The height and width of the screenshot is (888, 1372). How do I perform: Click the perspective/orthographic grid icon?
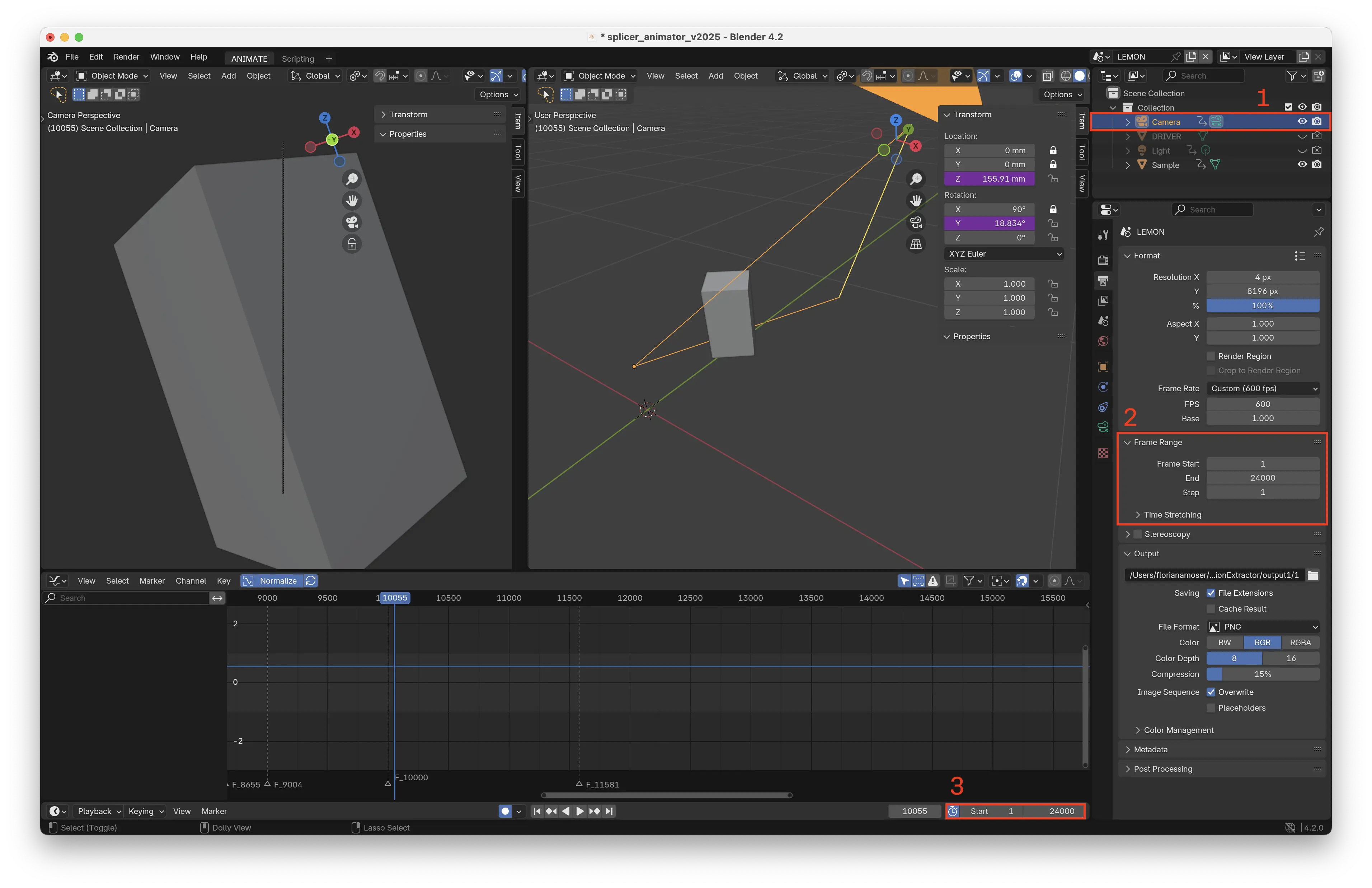[916, 244]
